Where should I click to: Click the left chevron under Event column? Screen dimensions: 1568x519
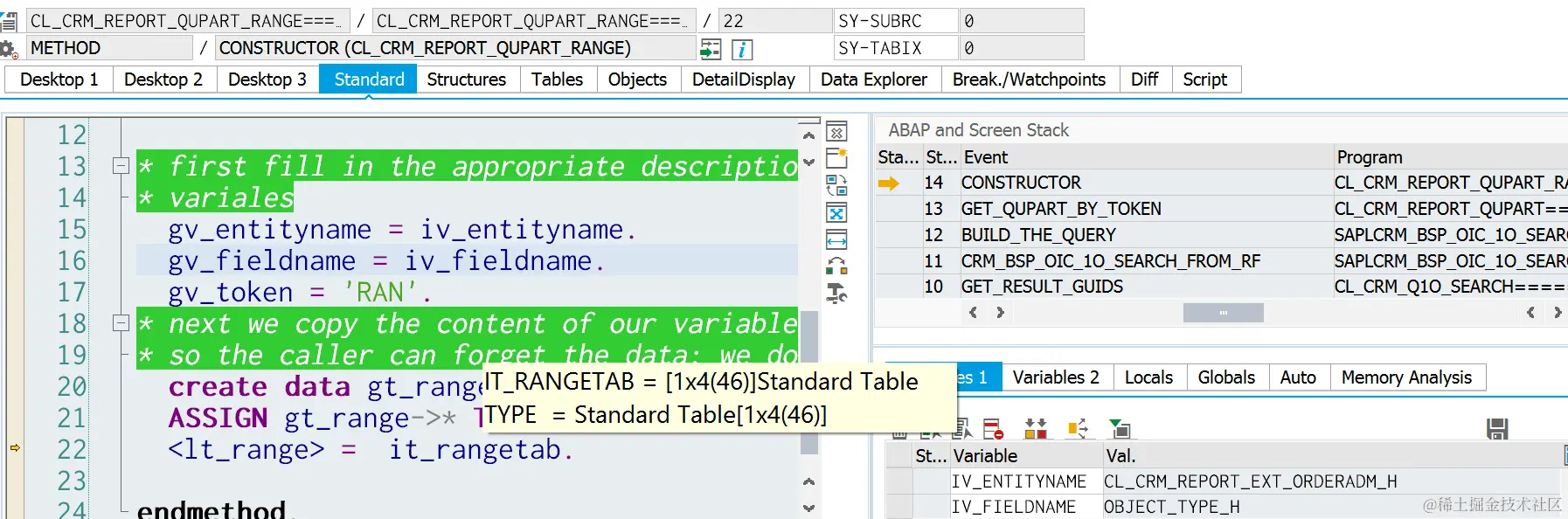[x=973, y=313]
